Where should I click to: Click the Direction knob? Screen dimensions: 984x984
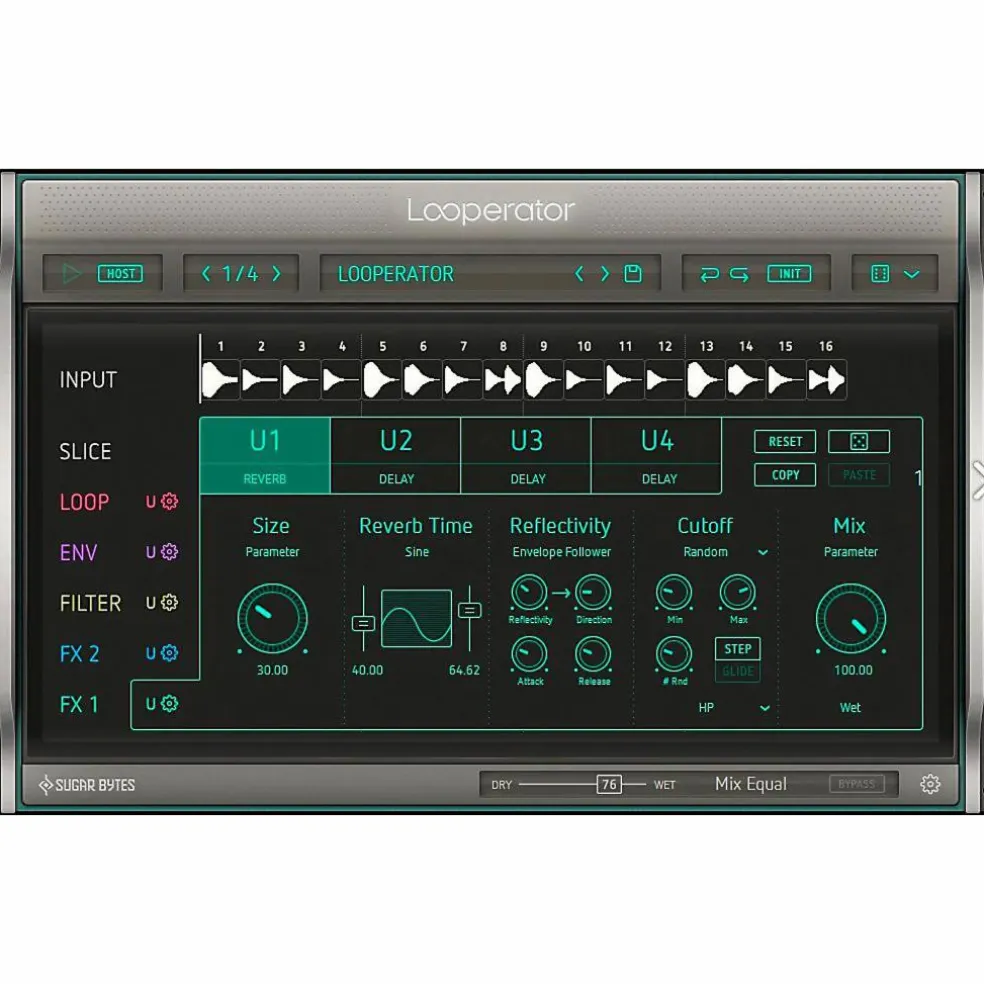(593, 592)
